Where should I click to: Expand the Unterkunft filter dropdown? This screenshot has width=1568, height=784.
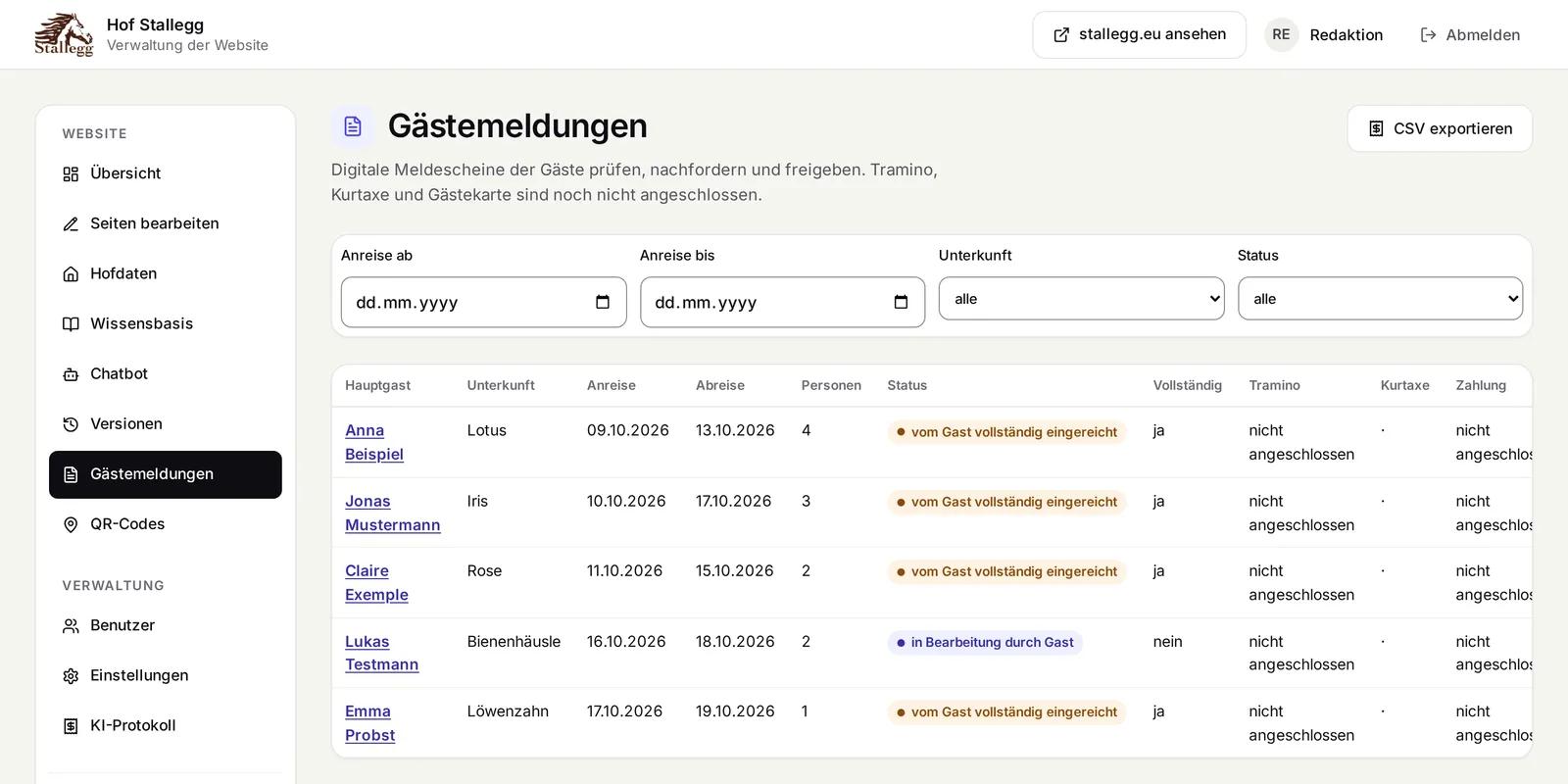pos(1082,299)
